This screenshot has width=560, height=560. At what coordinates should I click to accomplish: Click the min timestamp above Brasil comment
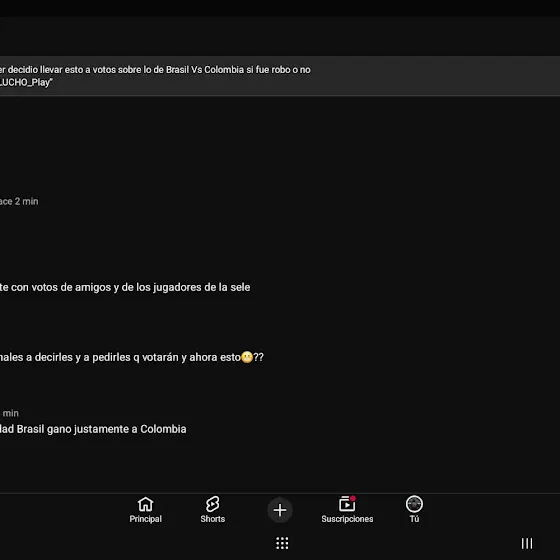click(x=10, y=413)
